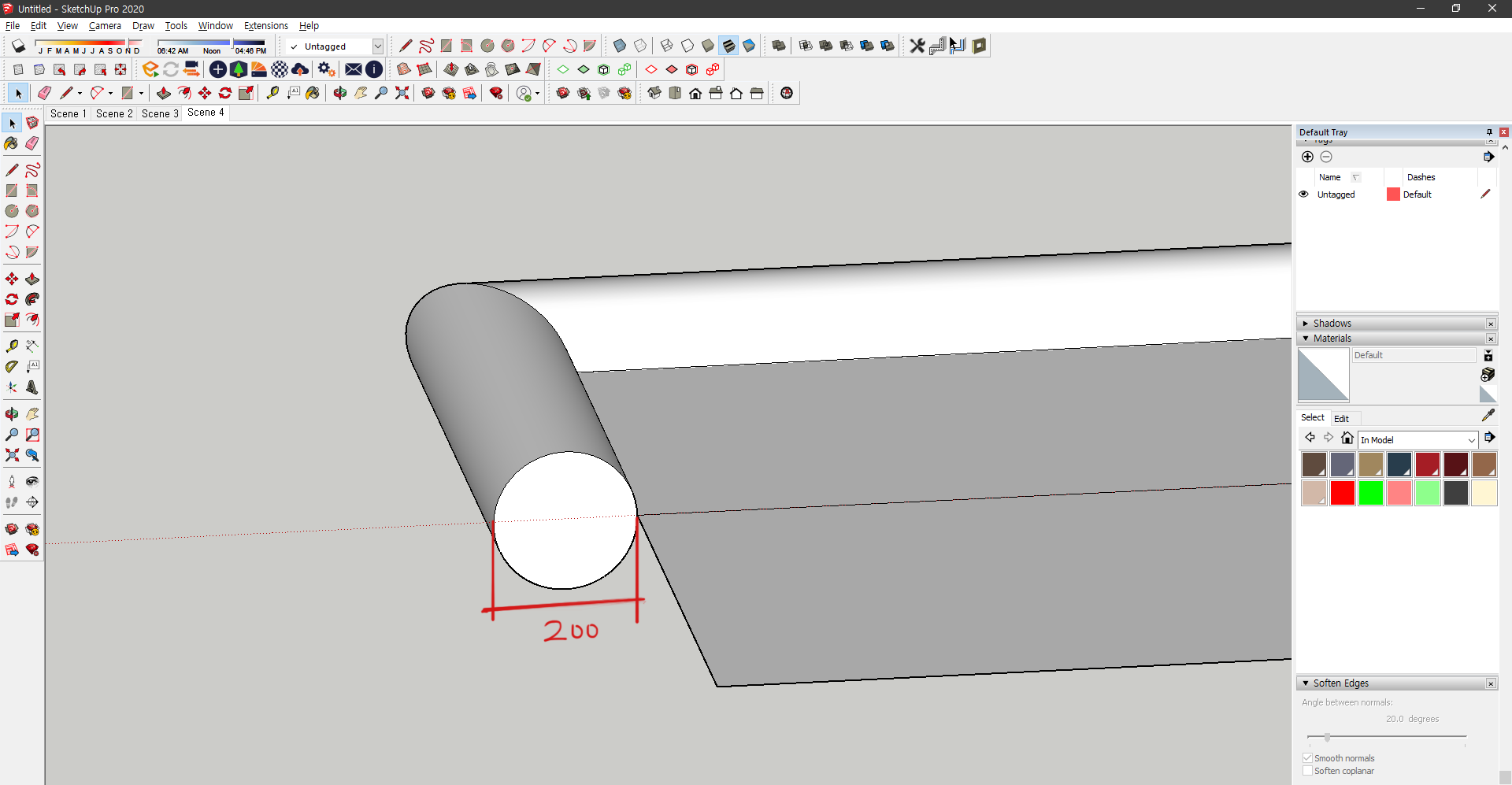Click the crossed tools icon
Screen dimensions: 1512x785
click(917, 46)
